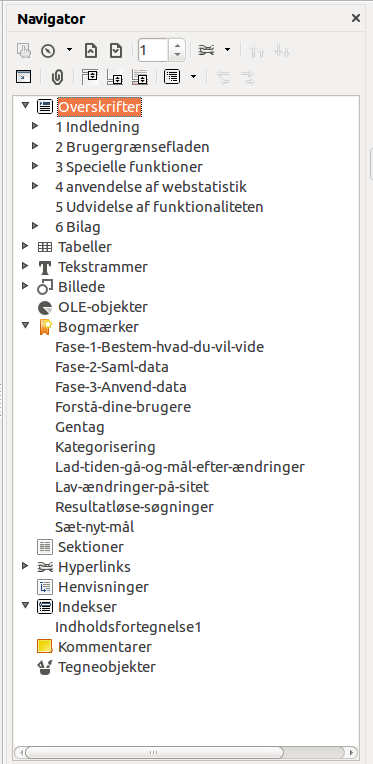Expand the Tabeller category

point(25,246)
